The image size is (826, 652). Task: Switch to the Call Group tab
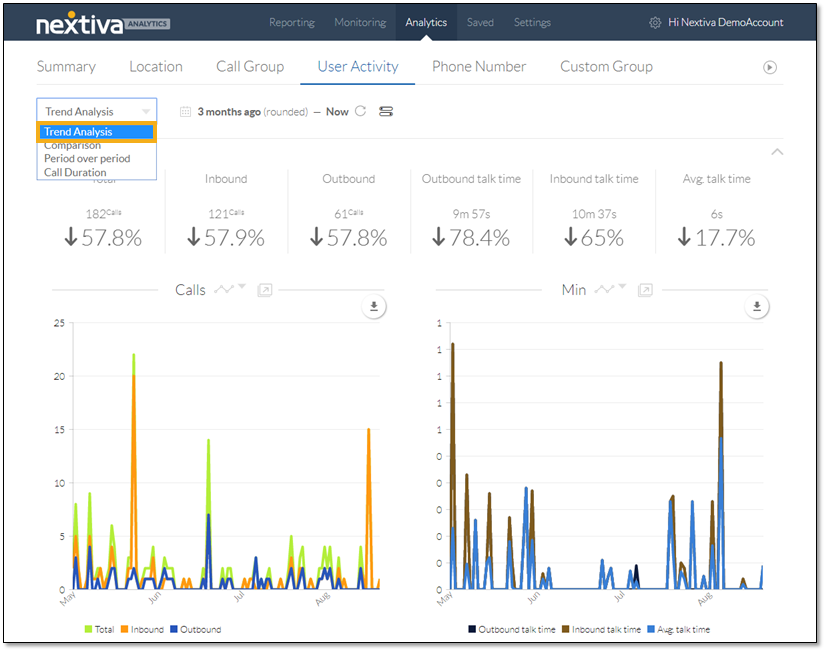point(250,67)
